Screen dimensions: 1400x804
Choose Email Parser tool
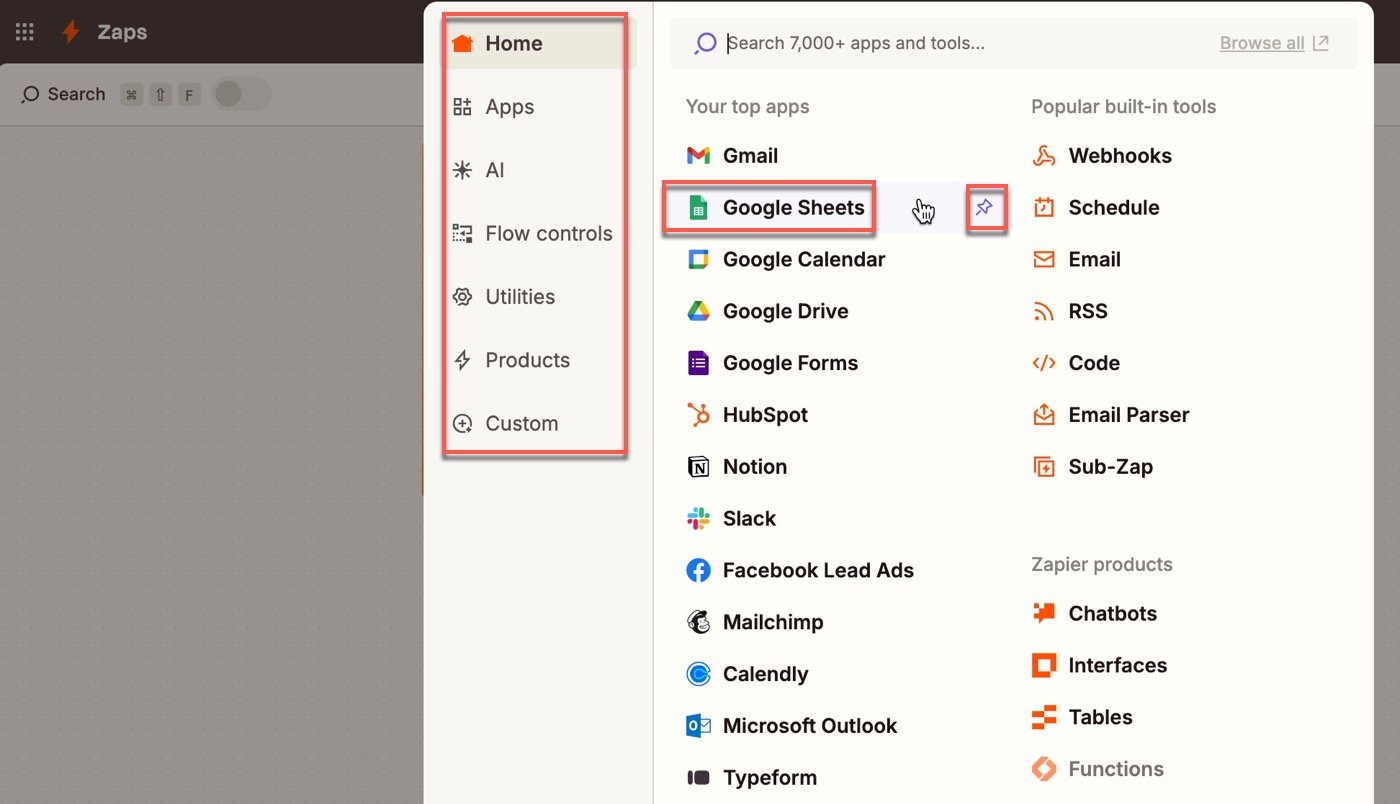1110,415
